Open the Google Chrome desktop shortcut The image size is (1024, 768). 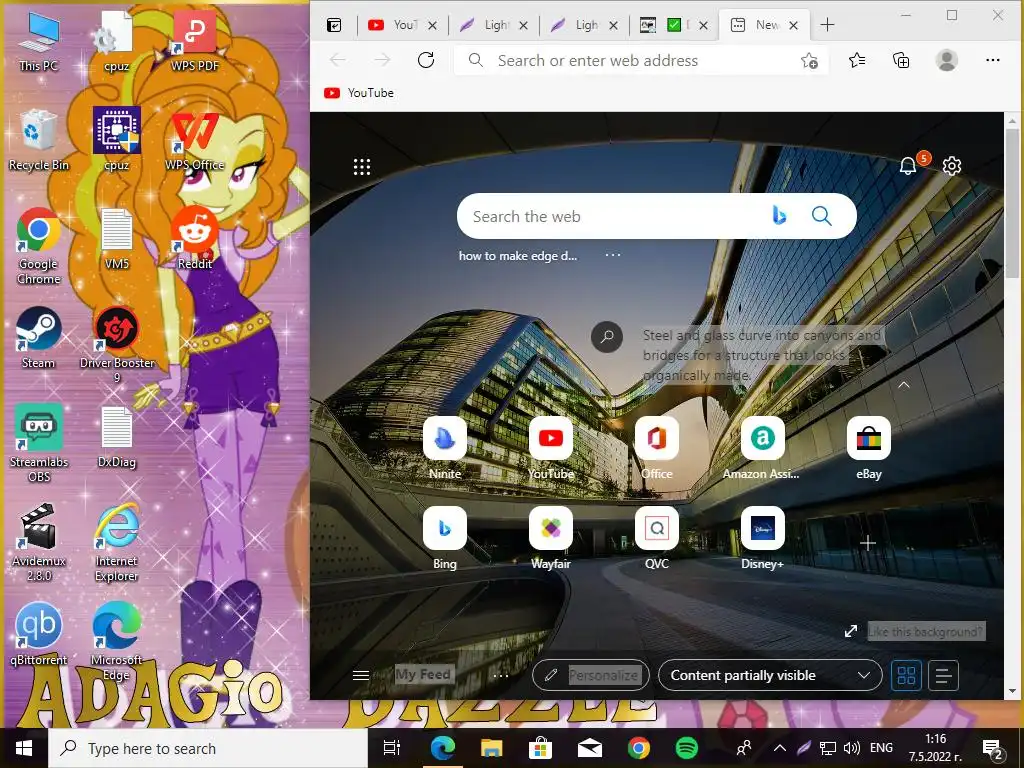pyautogui.click(x=39, y=246)
